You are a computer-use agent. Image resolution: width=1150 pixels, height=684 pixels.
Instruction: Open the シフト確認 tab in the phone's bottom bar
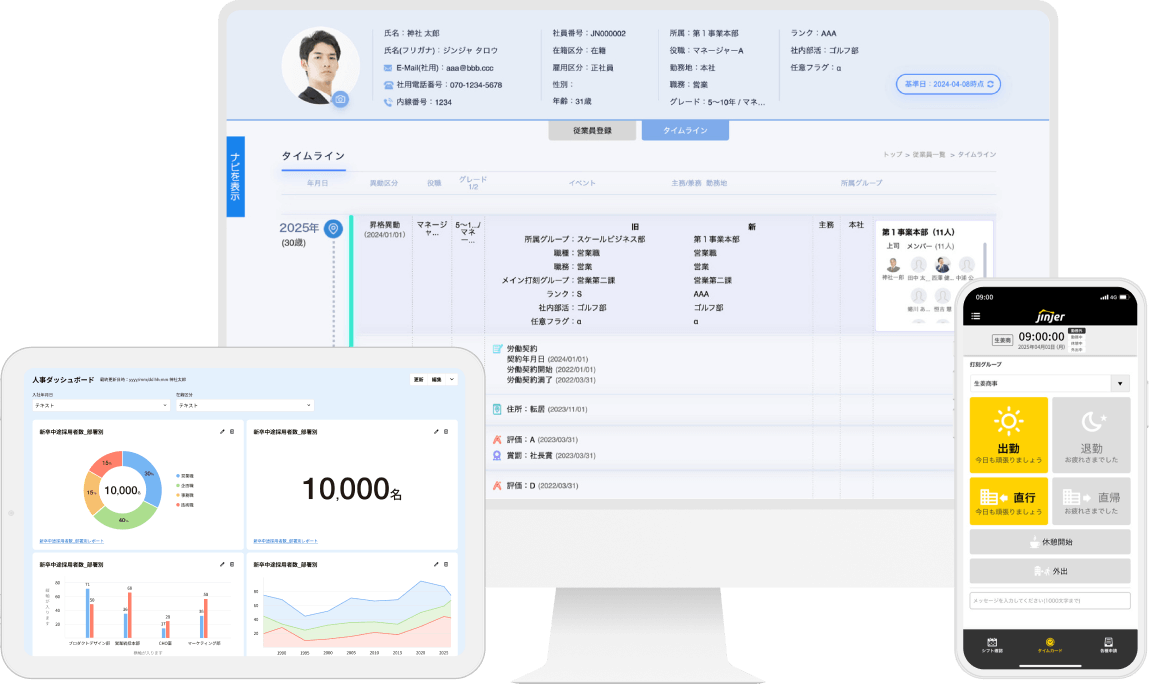point(992,645)
